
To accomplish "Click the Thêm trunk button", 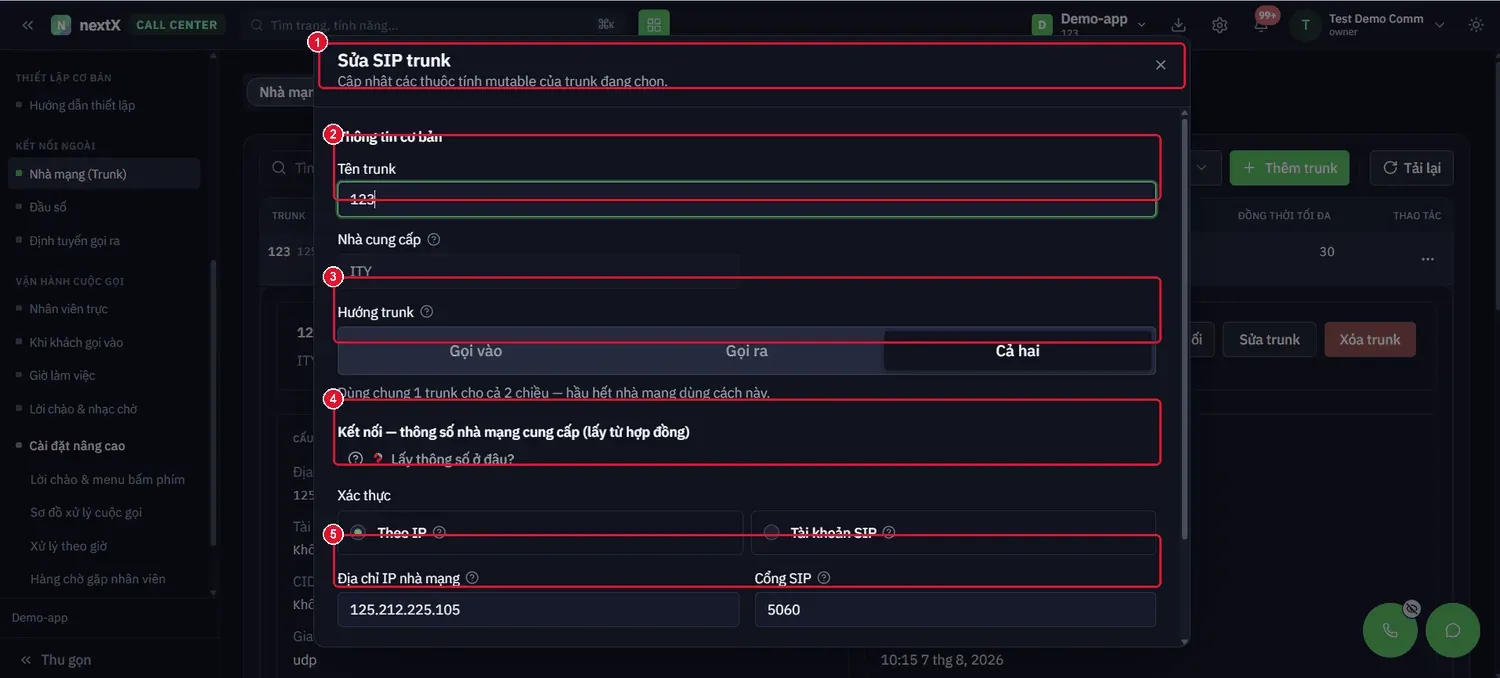I will tap(1290, 168).
